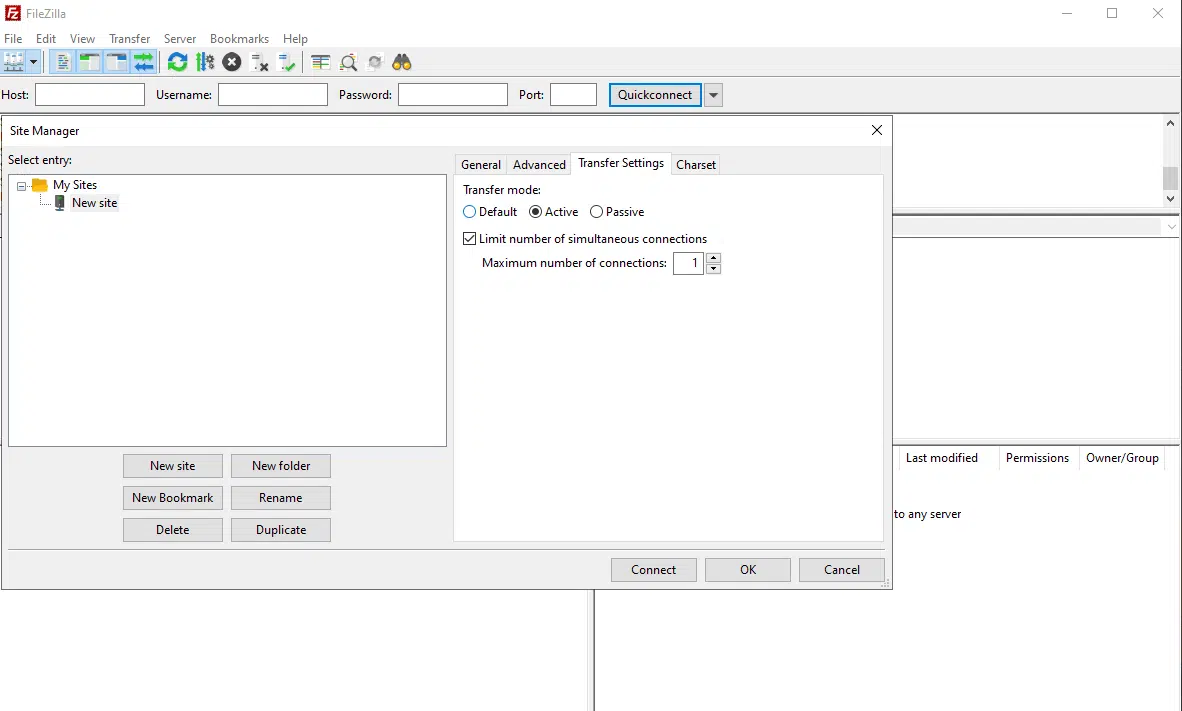Screen dimensions: 1182x711
Task: Toggle transfer queue display icon
Action: pyautogui.click(x=143, y=62)
